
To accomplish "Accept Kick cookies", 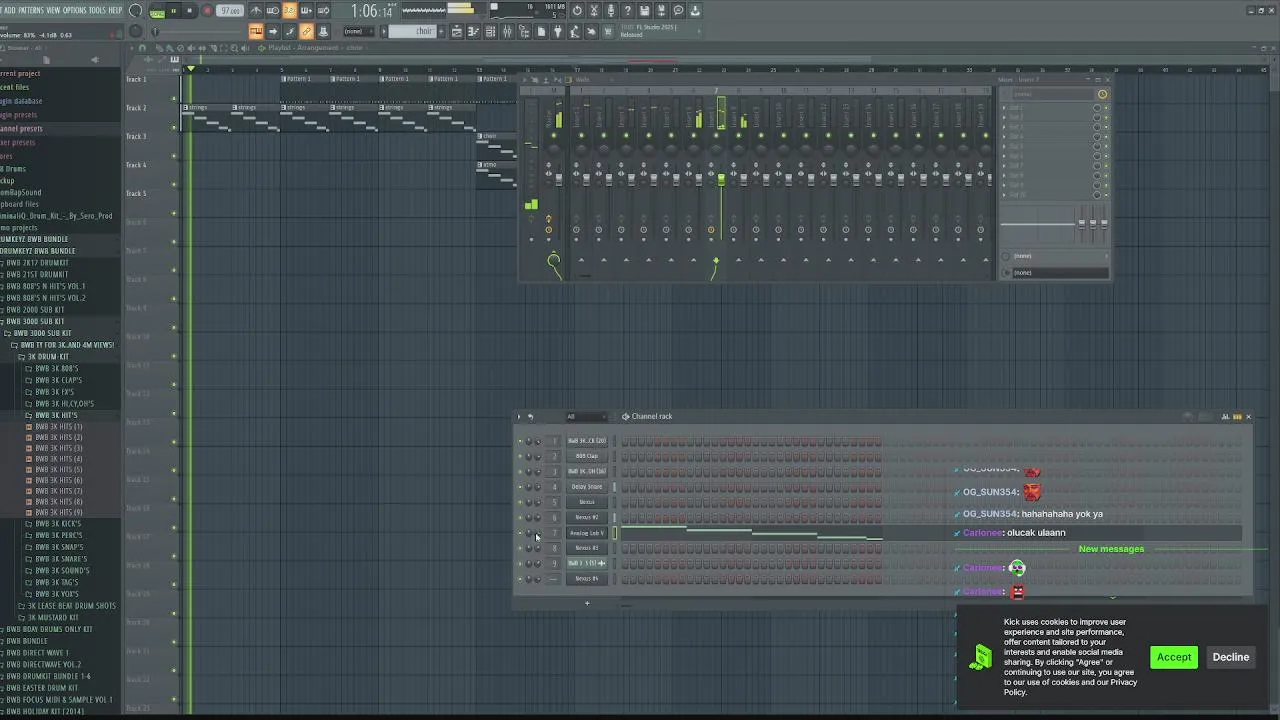I will 1173,657.
